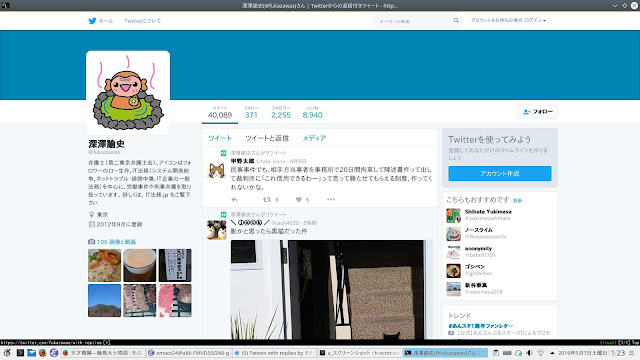Click heart like icon on 甲野太郎 tweet
This screenshot has width=640, height=360.
pyautogui.click(x=299, y=199)
